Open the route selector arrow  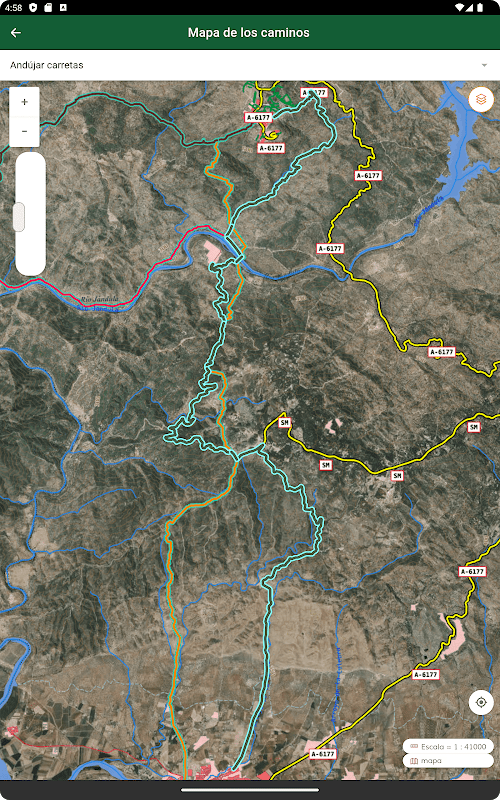[x=484, y=65]
